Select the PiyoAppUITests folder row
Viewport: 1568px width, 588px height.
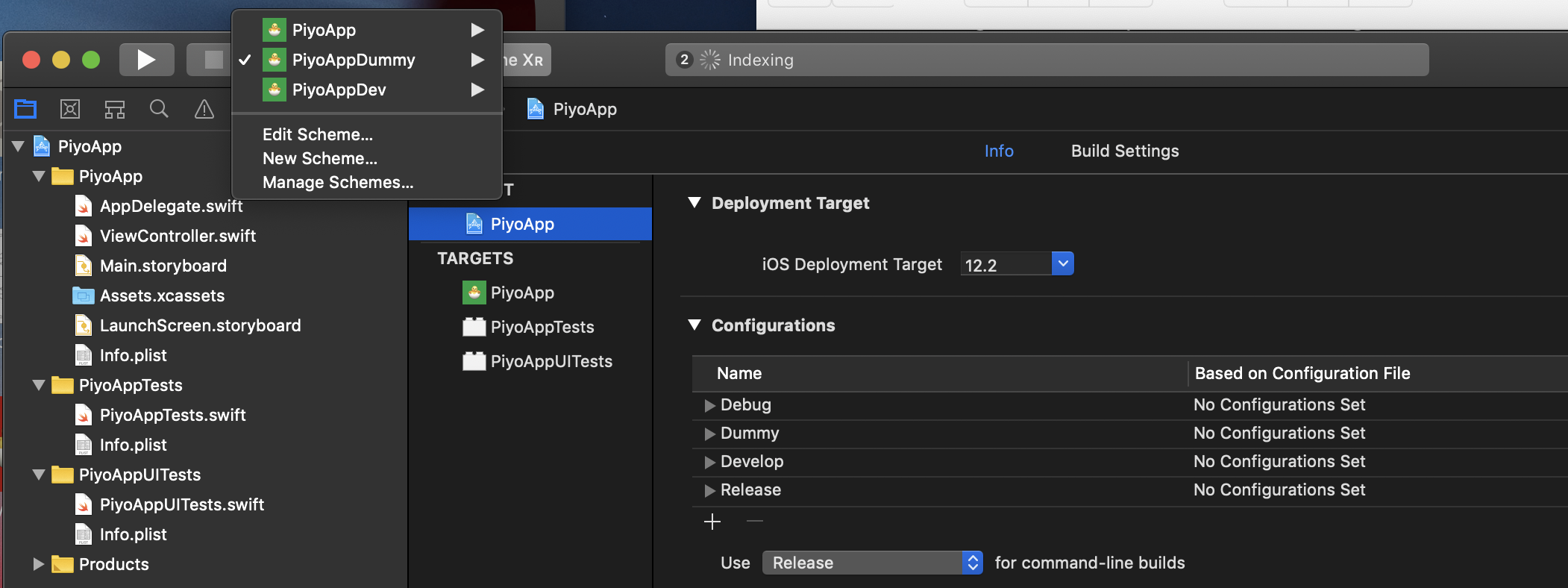pyautogui.click(x=204, y=475)
